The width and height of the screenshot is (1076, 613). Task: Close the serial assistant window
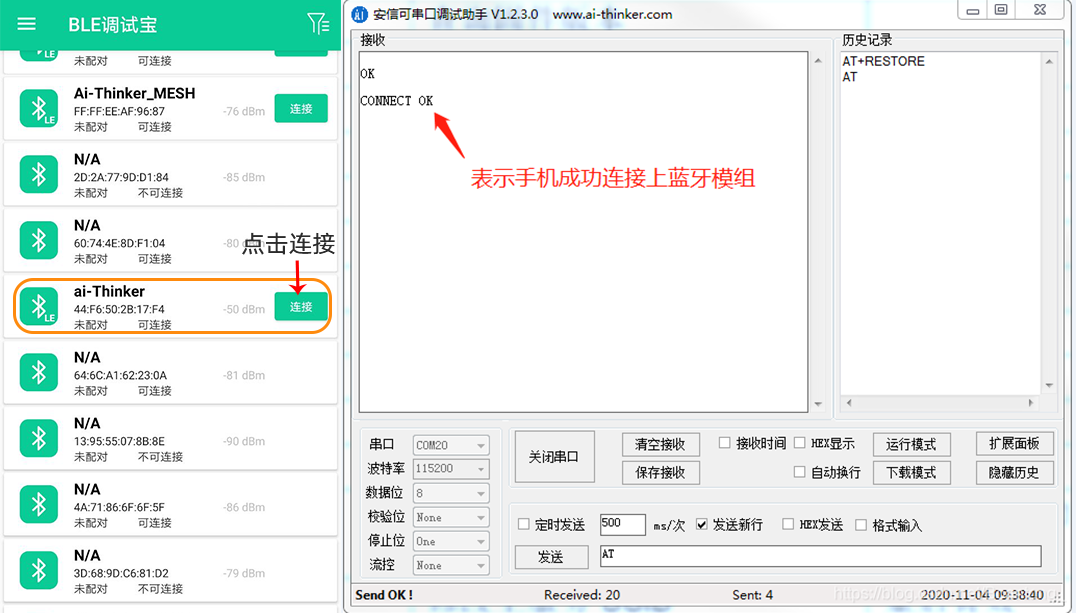click(1040, 10)
